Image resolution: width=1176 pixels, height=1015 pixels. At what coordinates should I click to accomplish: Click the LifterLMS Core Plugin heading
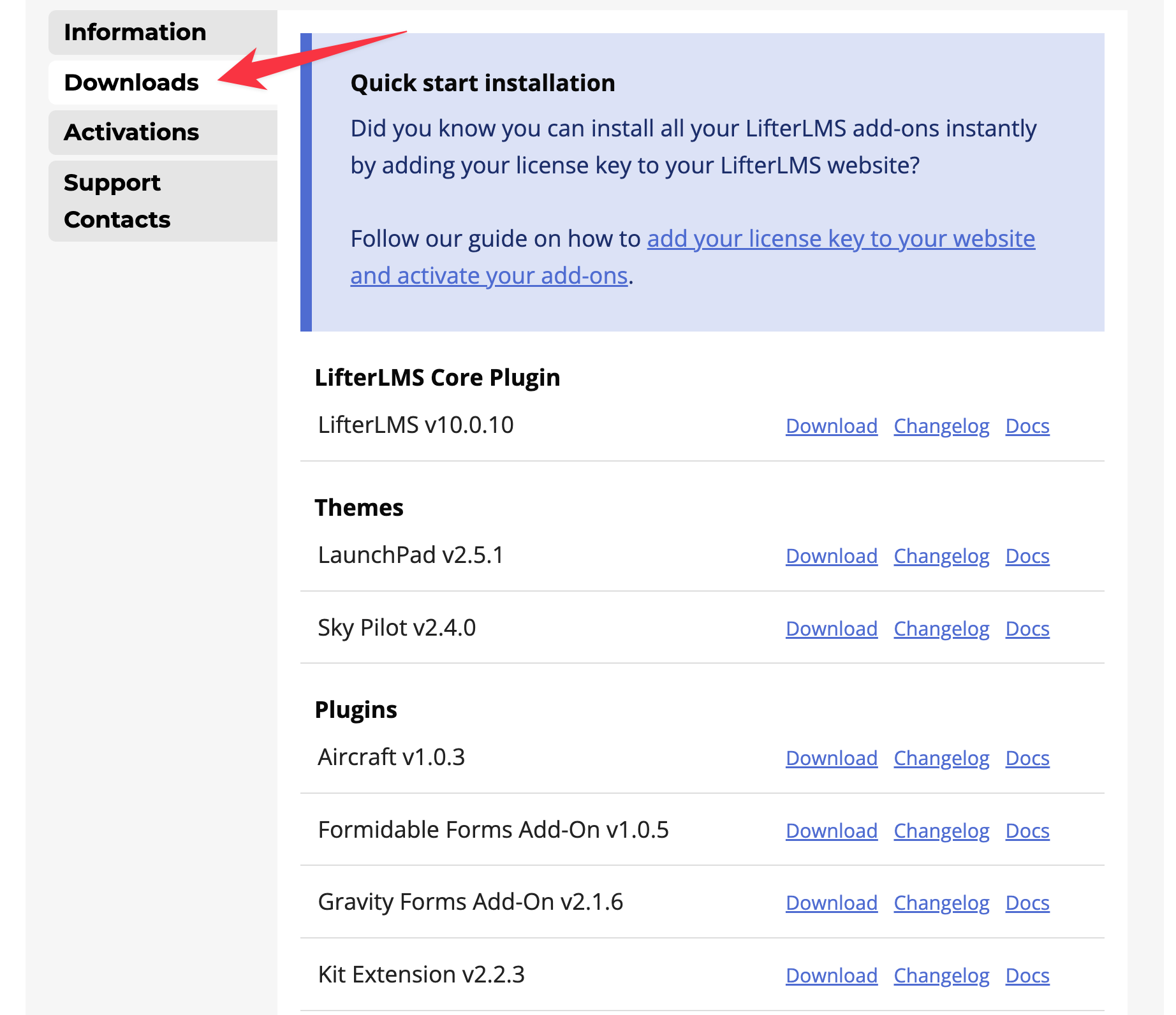(x=437, y=378)
